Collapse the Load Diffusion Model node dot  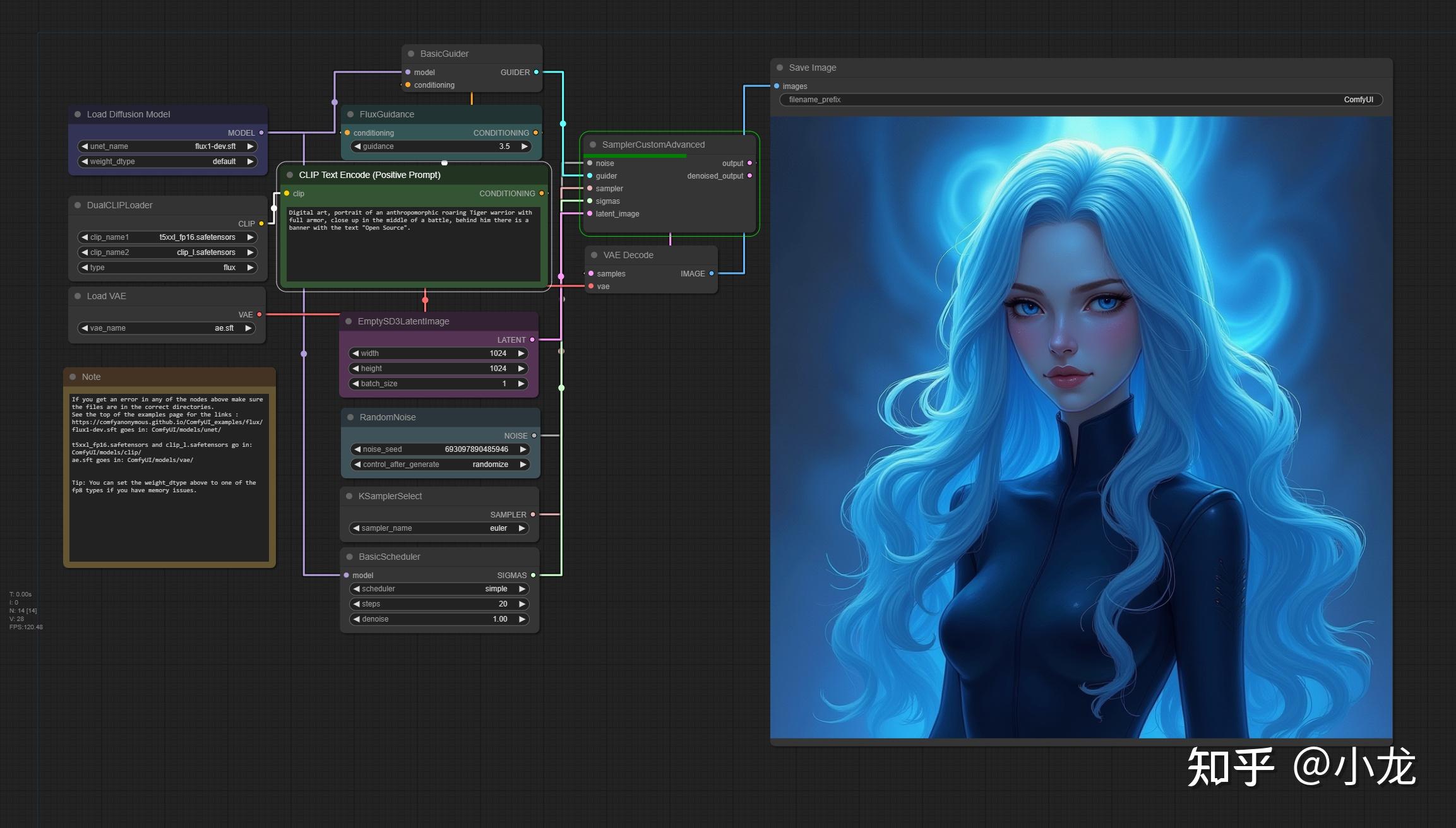78,114
